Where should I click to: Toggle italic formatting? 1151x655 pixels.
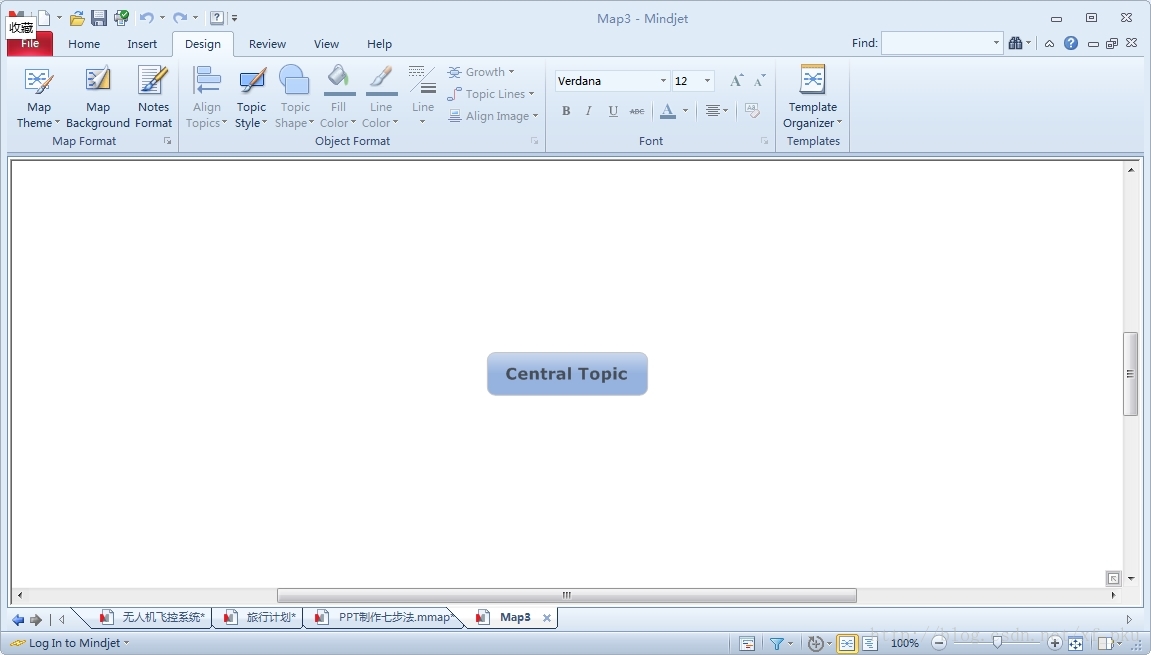pos(588,111)
